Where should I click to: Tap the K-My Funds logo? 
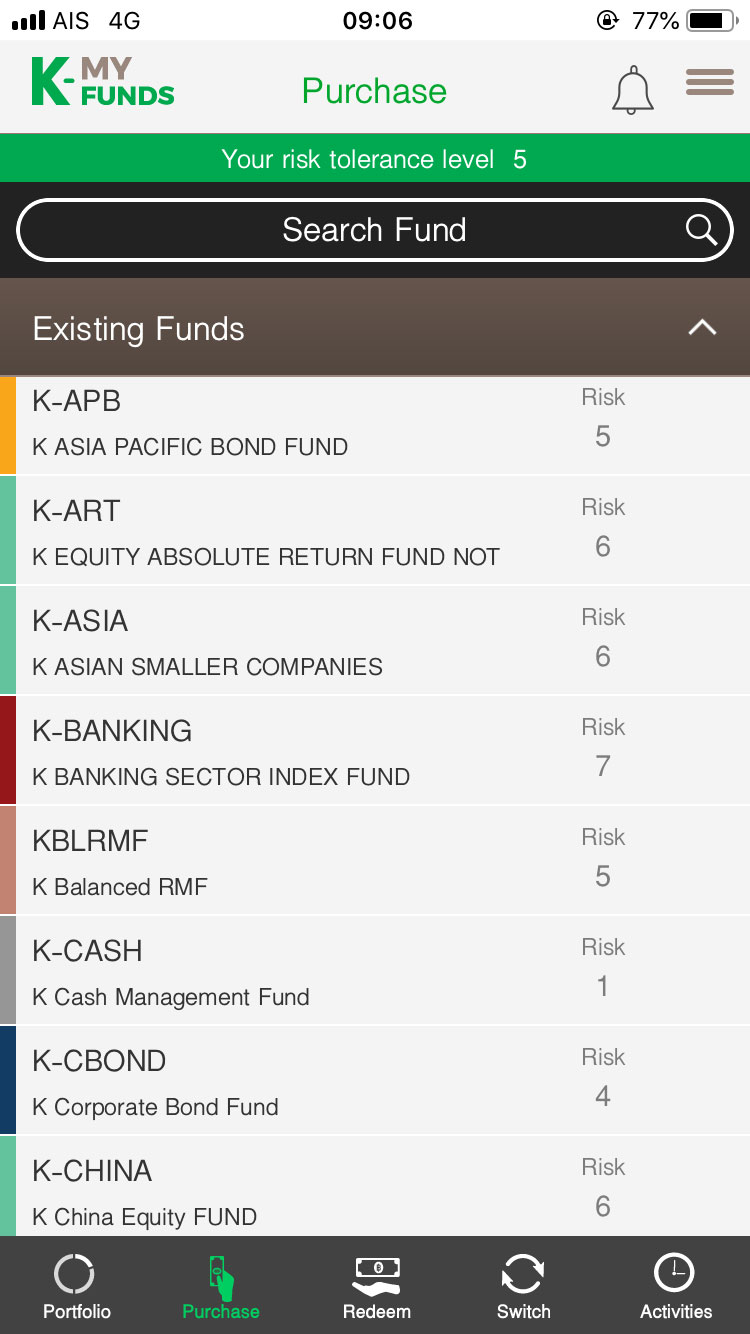[x=103, y=83]
